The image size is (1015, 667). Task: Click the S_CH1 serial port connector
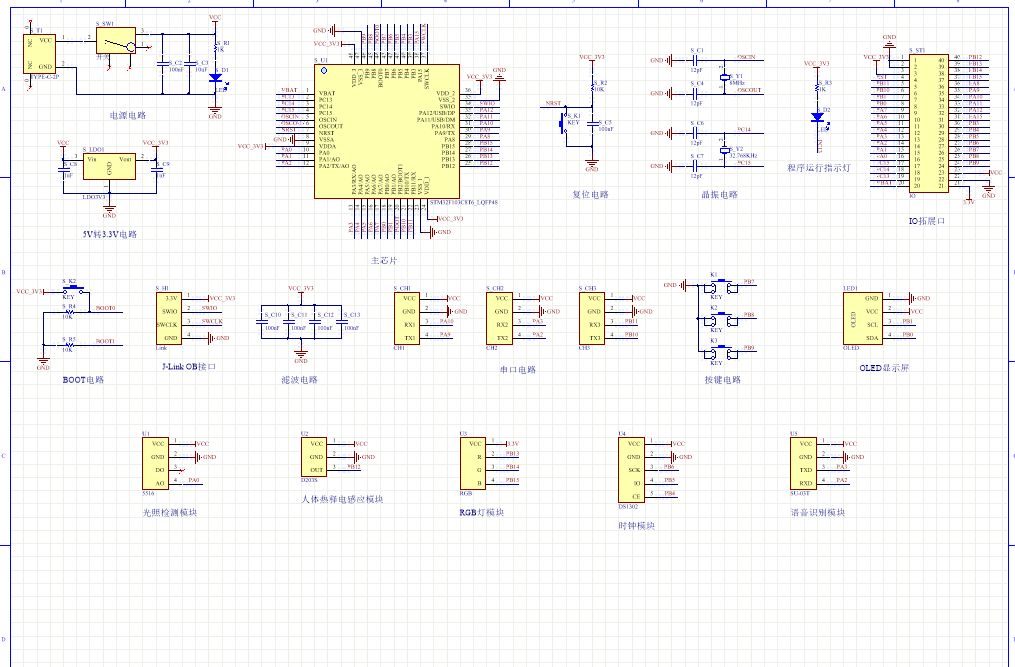click(x=409, y=318)
